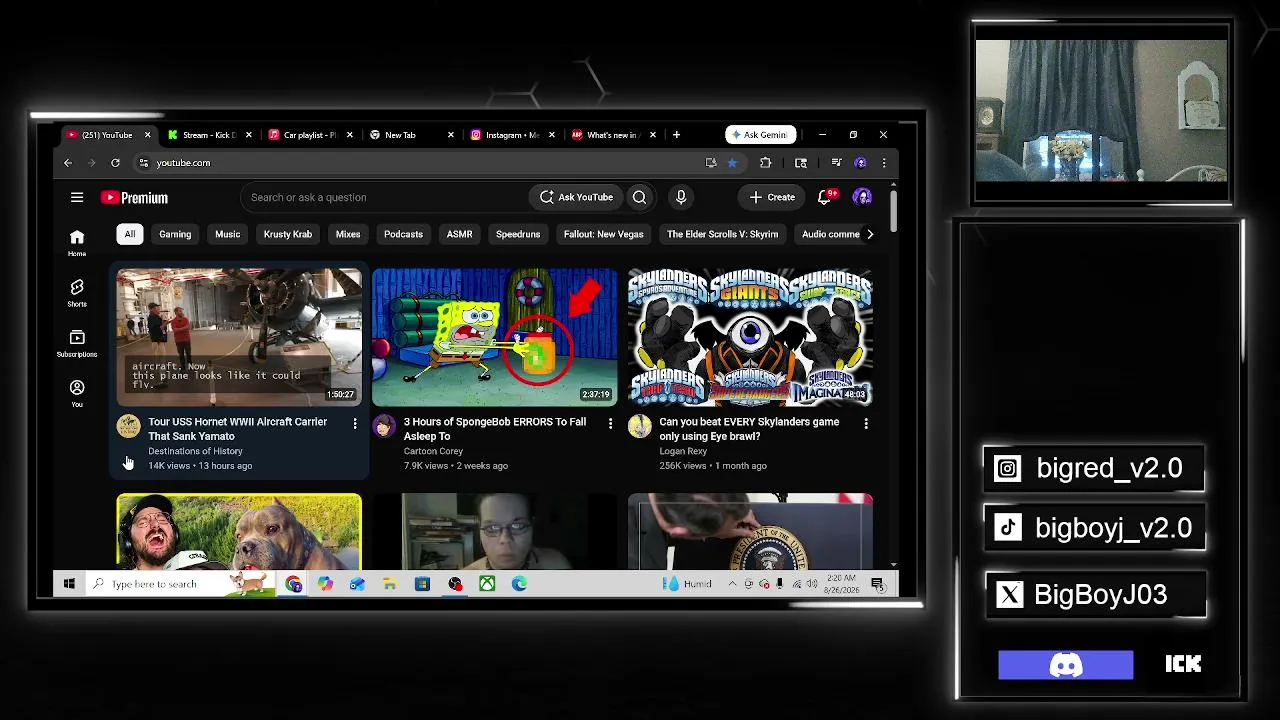
Task: Open Cartoon Corey channel avatar
Action: tap(384, 427)
